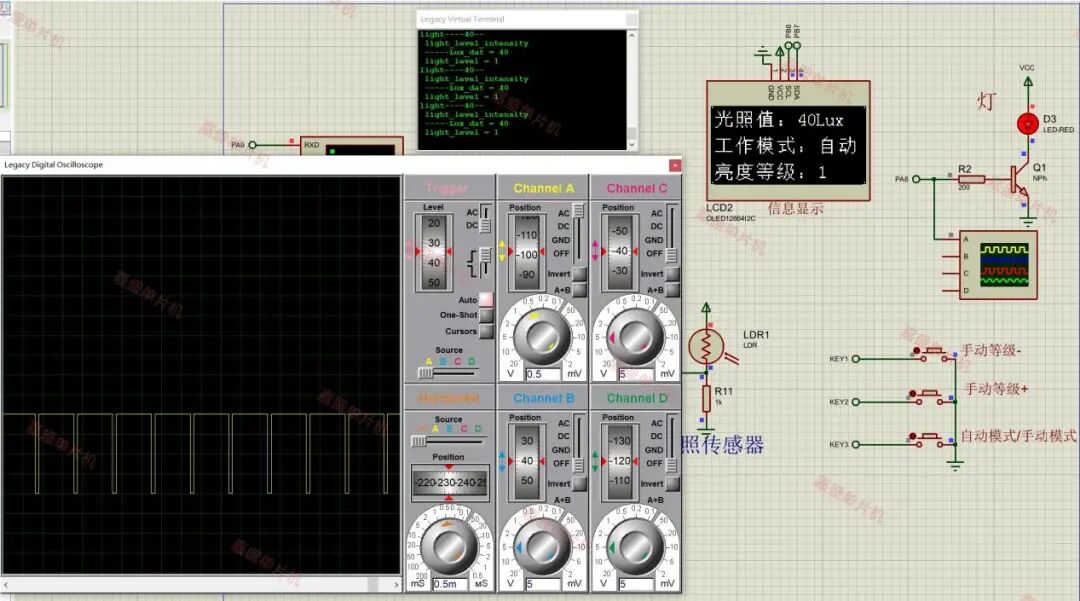The height and width of the screenshot is (601, 1080).
Task: Click the trigger AC/DC coupling slider
Action: 486,219
